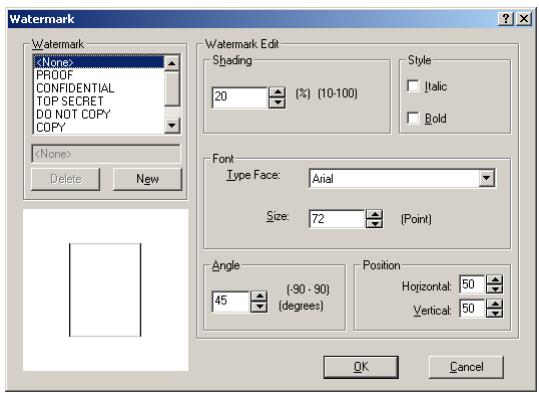Decrease Angle with down arrow
This screenshot has height=393, width=539.
click(x=259, y=307)
